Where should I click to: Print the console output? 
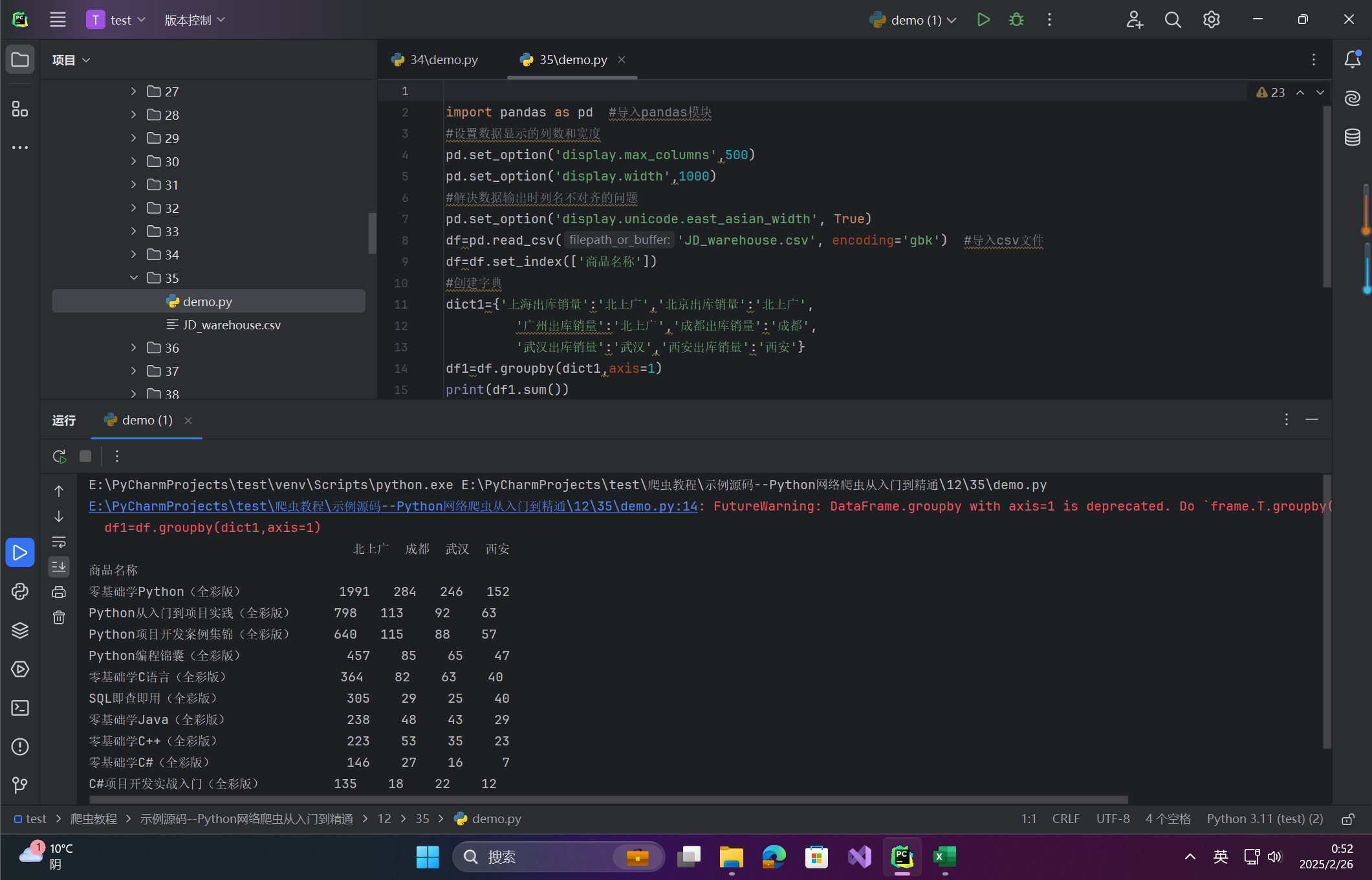tap(59, 592)
